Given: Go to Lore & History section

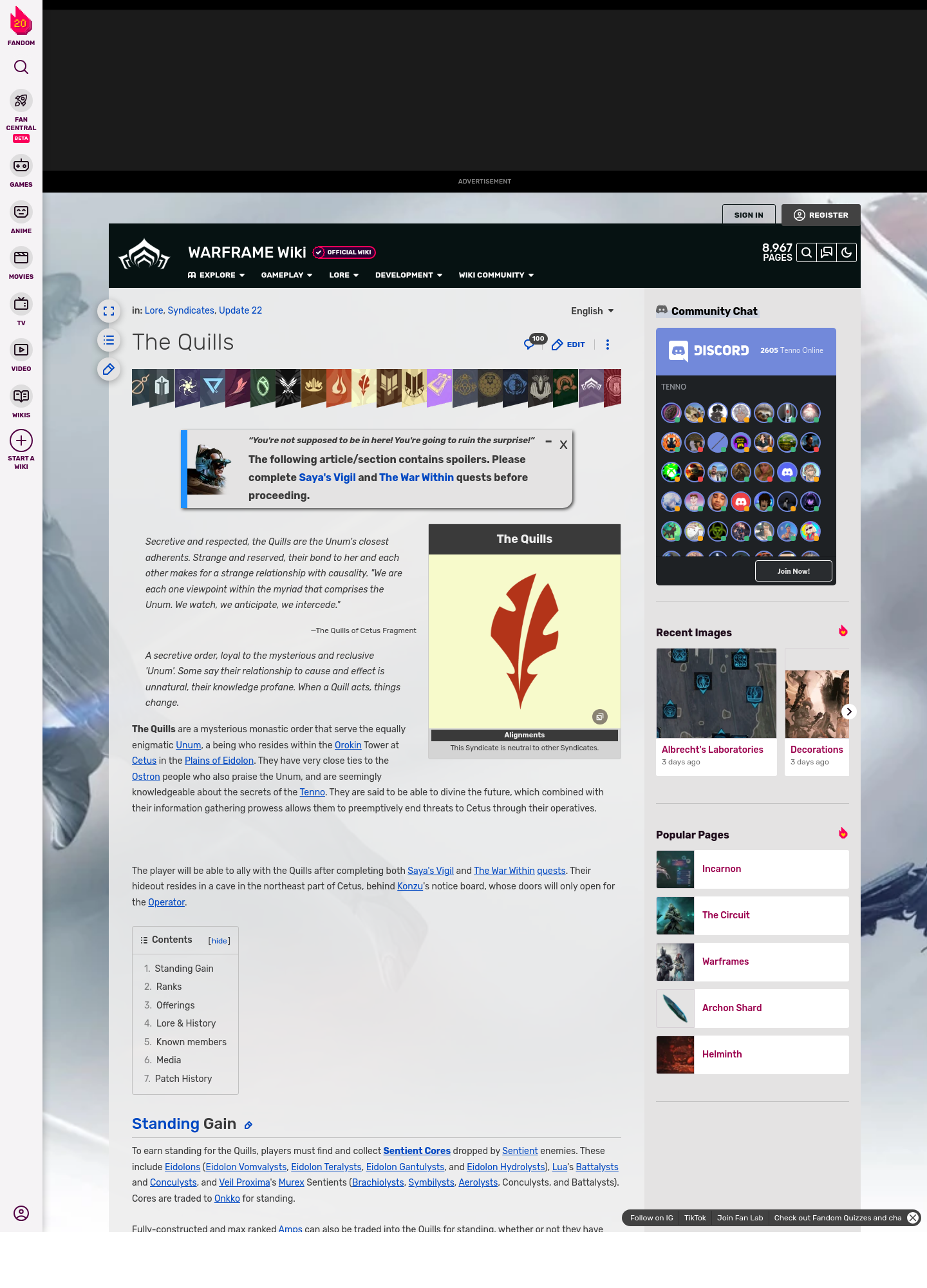Looking at the screenshot, I should point(186,1023).
